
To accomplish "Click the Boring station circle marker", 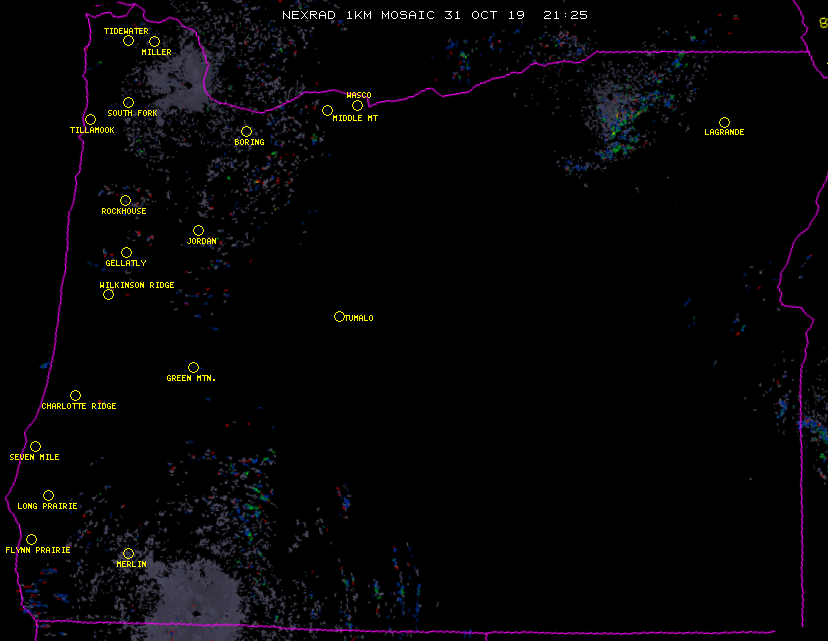I will (246, 132).
